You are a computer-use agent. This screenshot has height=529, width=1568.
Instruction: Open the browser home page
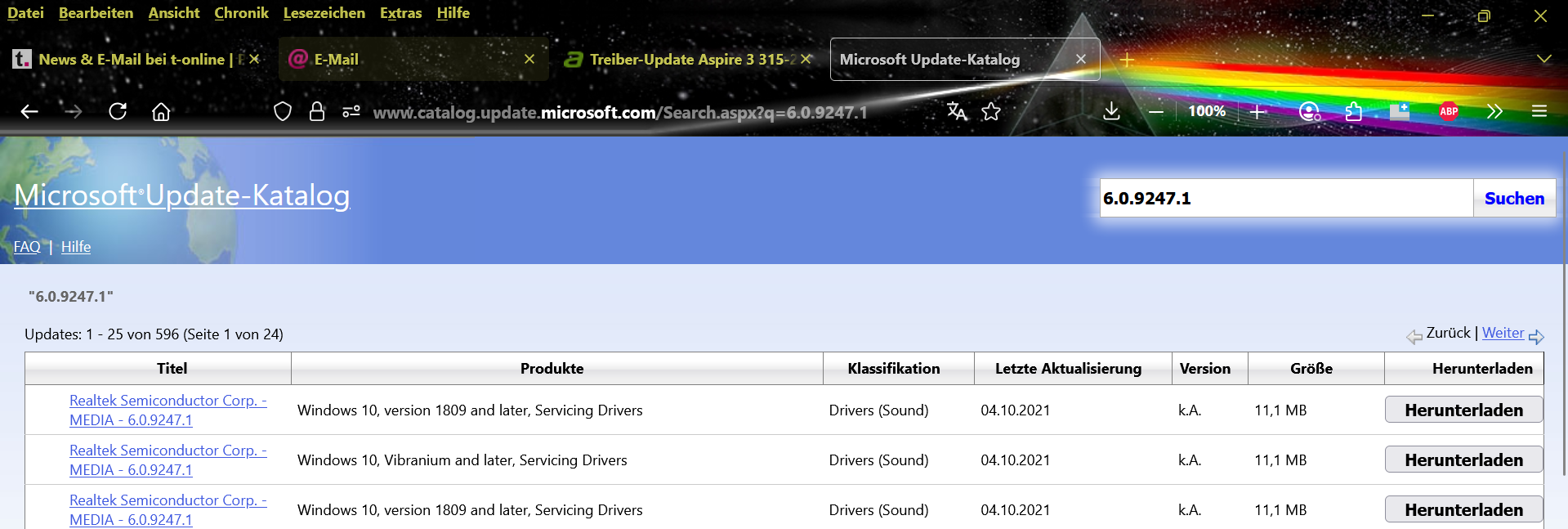(161, 111)
